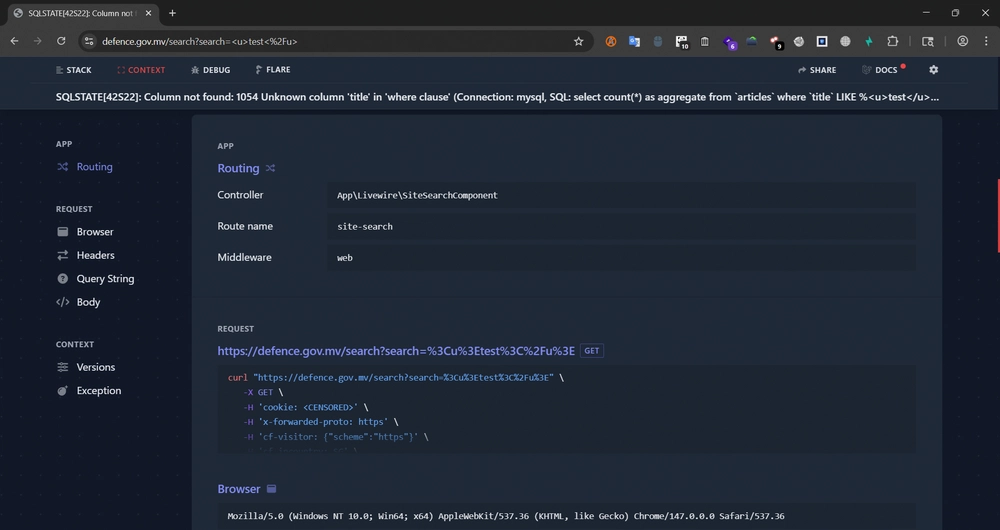Image resolution: width=1000 pixels, height=530 pixels.
Task: Open the gray globe extension icon
Action: (x=845, y=41)
